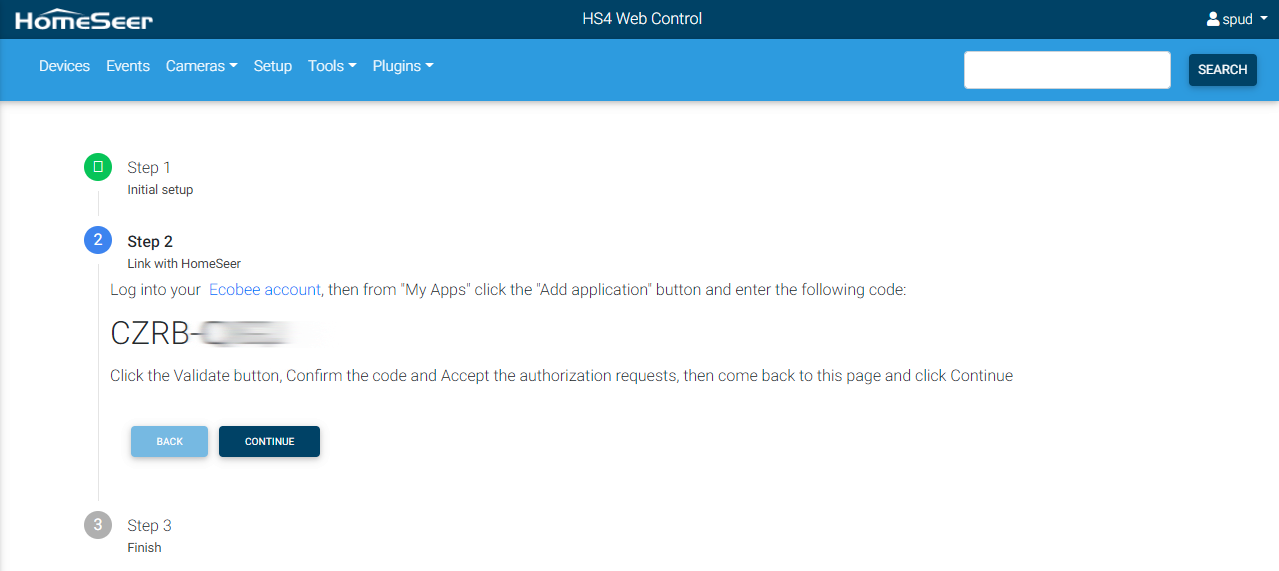Click the green Step 1 circle icon
This screenshot has width=1279, height=571.
click(x=98, y=167)
